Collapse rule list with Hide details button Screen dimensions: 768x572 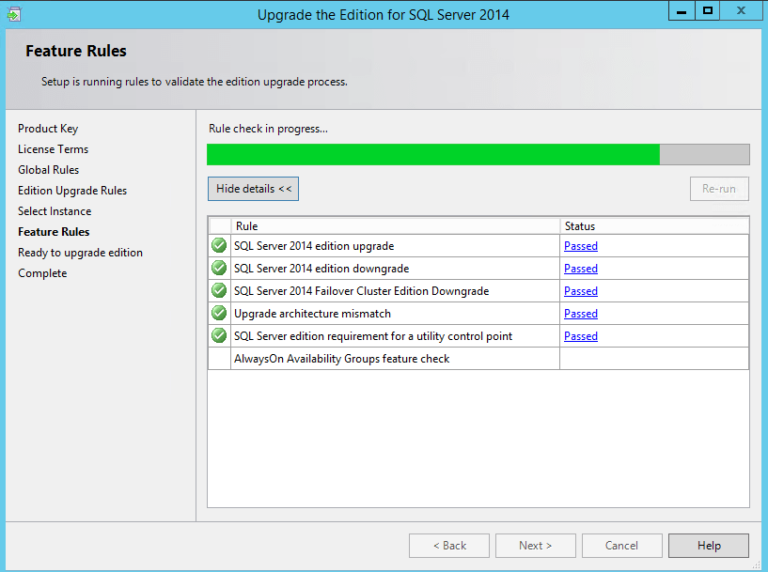coord(253,189)
